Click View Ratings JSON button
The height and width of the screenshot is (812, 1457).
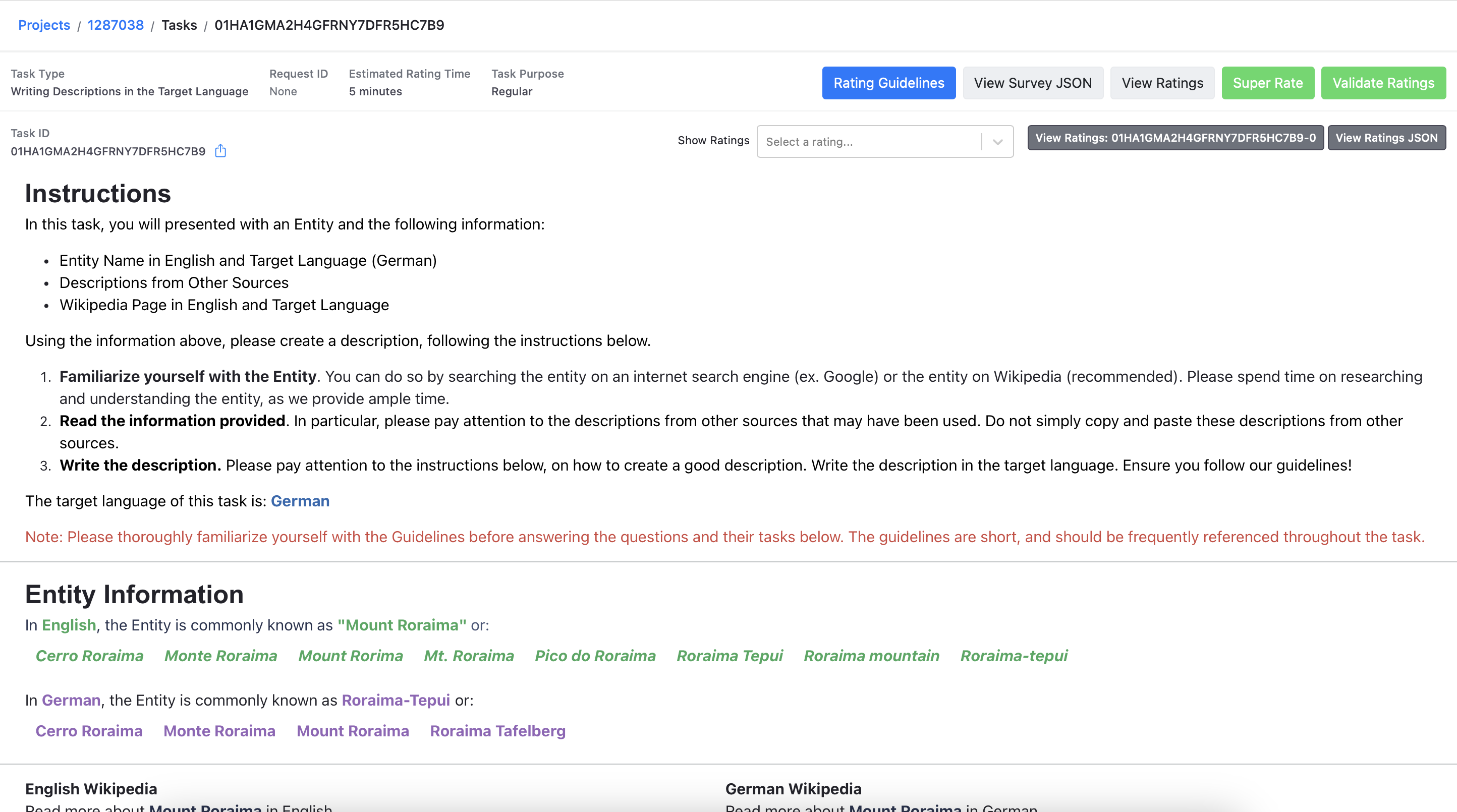1386,138
